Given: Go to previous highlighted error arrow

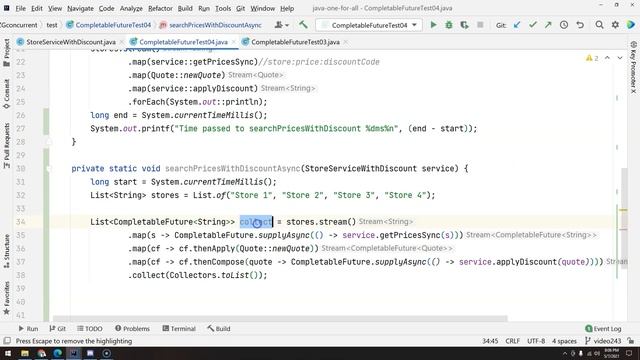Looking at the screenshot, I should [607, 58].
